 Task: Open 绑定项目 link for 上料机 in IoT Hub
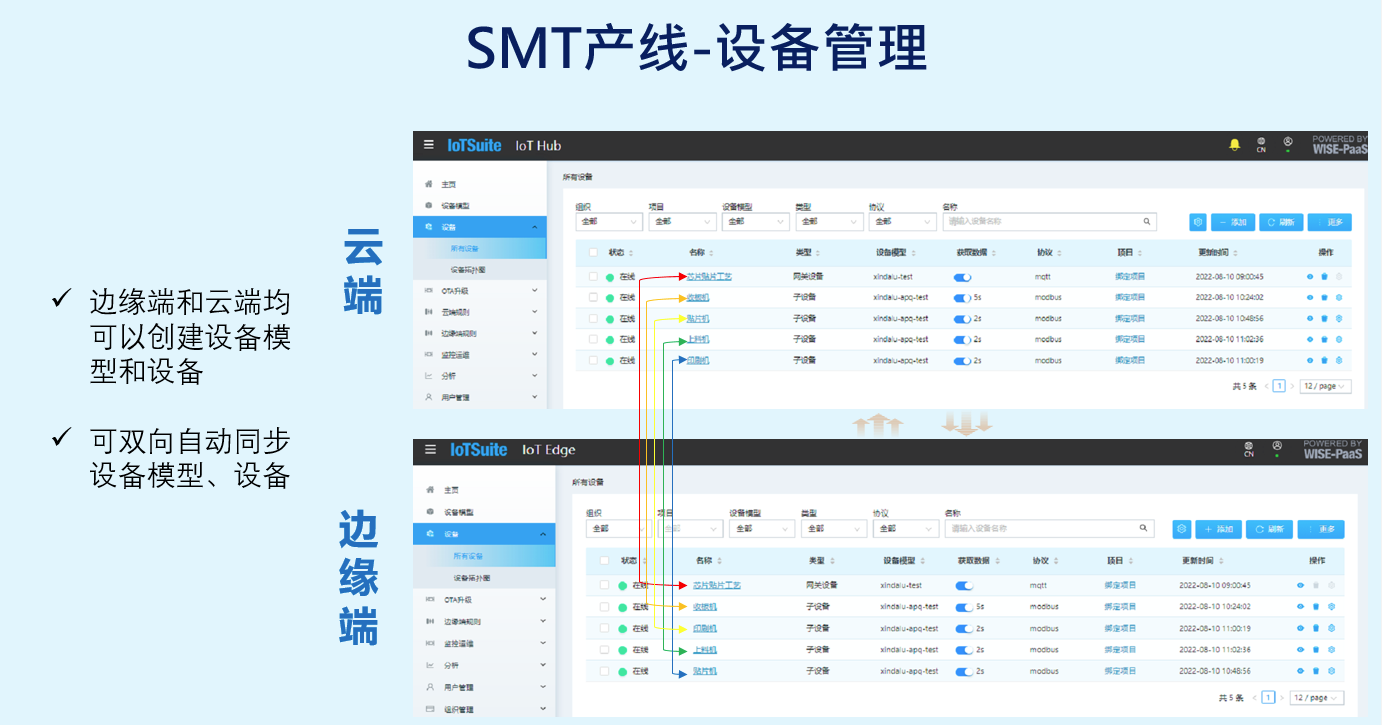click(1130, 340)
